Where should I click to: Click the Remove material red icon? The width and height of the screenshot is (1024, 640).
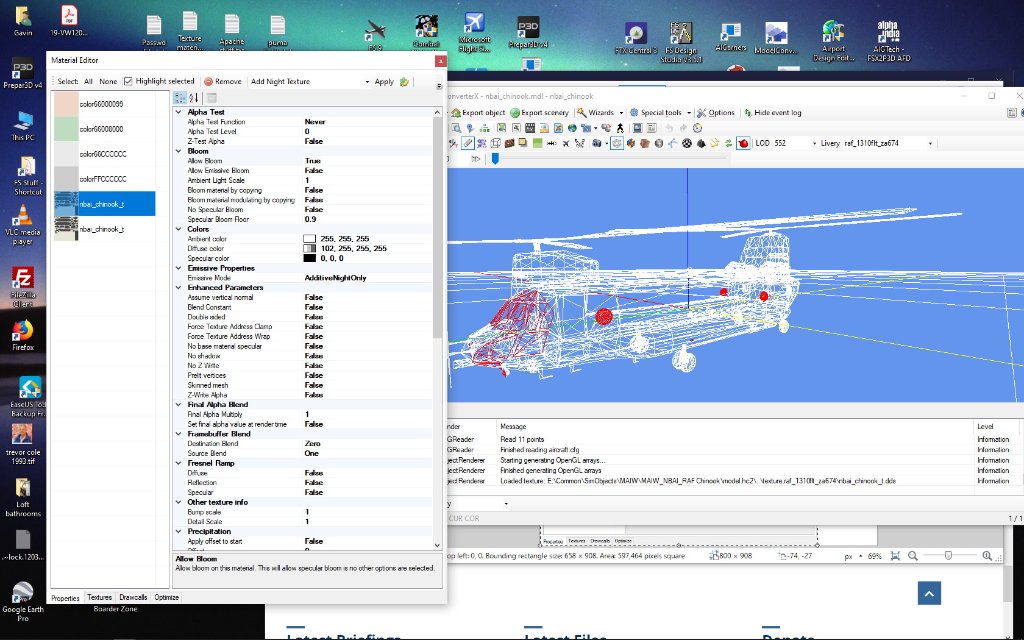[208, 81]
